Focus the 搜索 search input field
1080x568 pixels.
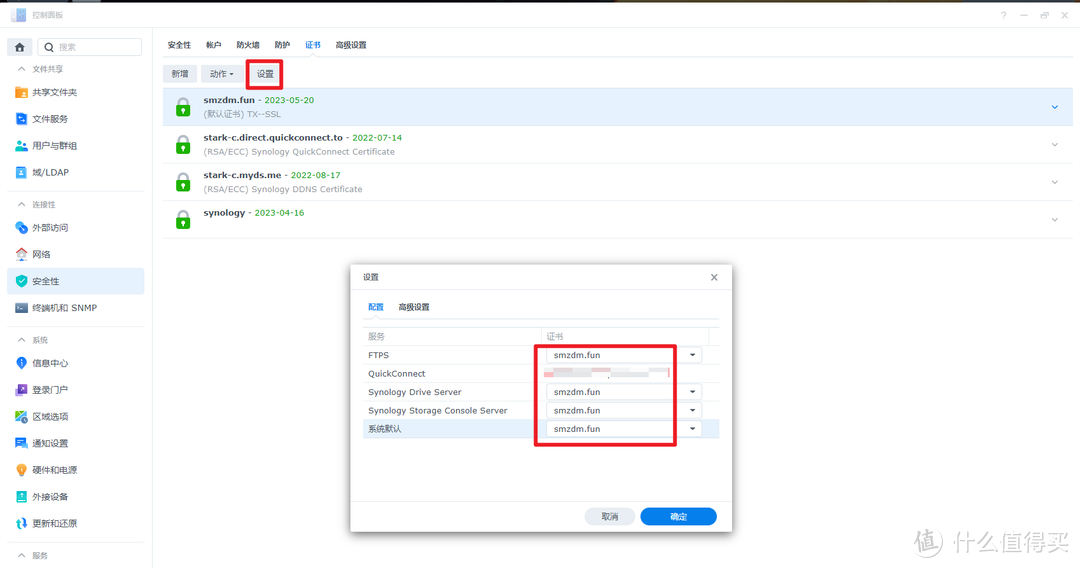(x=90, y=47)
